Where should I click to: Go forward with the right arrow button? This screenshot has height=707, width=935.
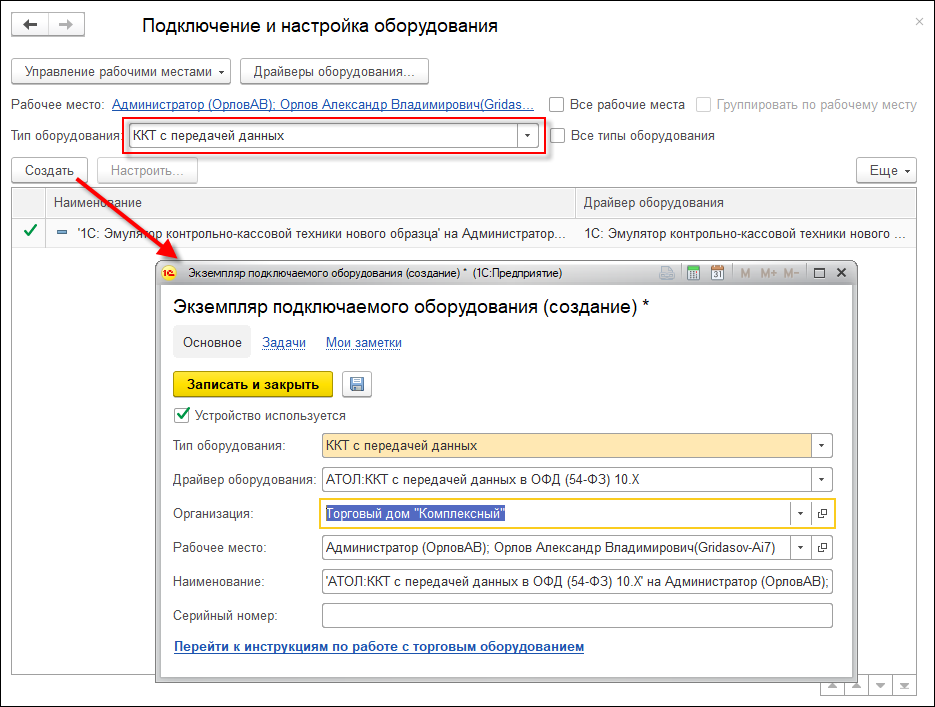66,25
